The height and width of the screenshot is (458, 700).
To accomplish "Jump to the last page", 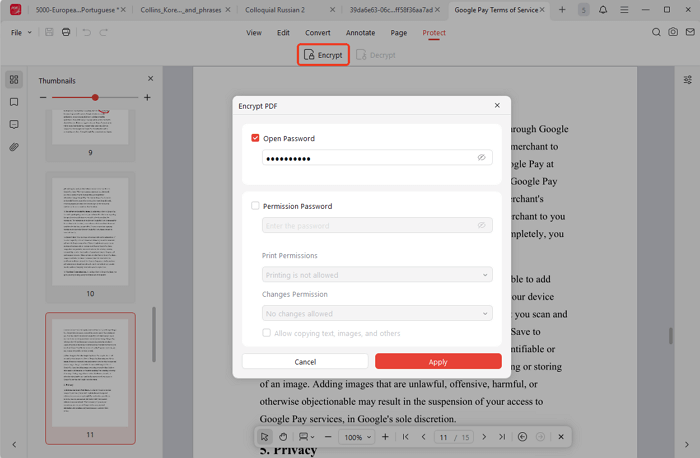I will (502, 437).
